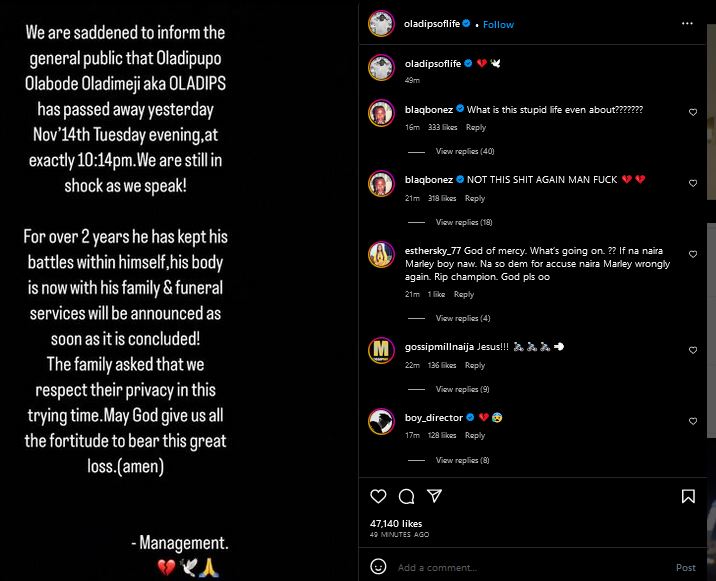The image size is (716, 581).
Task: View the 47,140 likes list
Action: (396, 523)
